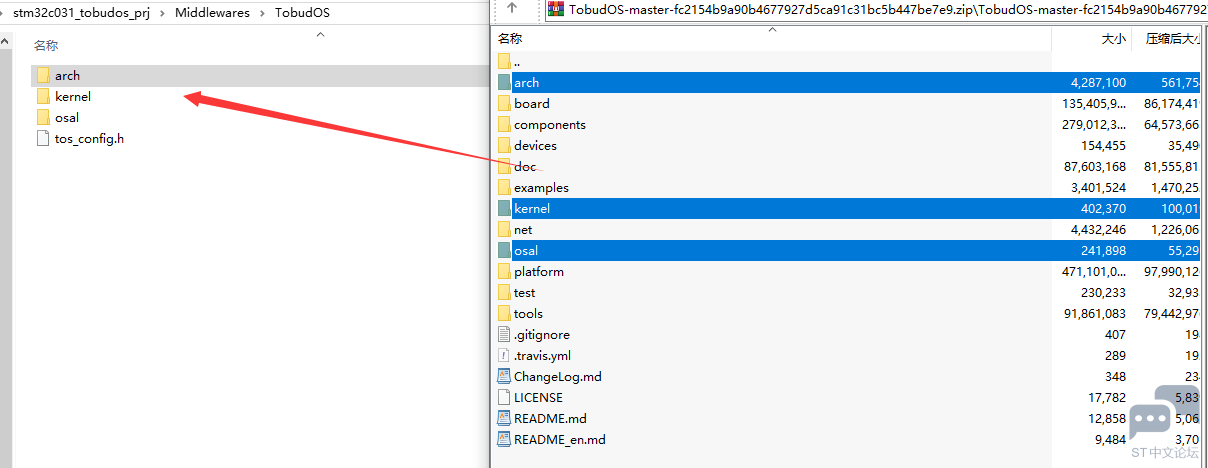Click the highlighted kernel folder icon in archive
The height and width of the screenshot is (468, 1208).
click(504, 208)
